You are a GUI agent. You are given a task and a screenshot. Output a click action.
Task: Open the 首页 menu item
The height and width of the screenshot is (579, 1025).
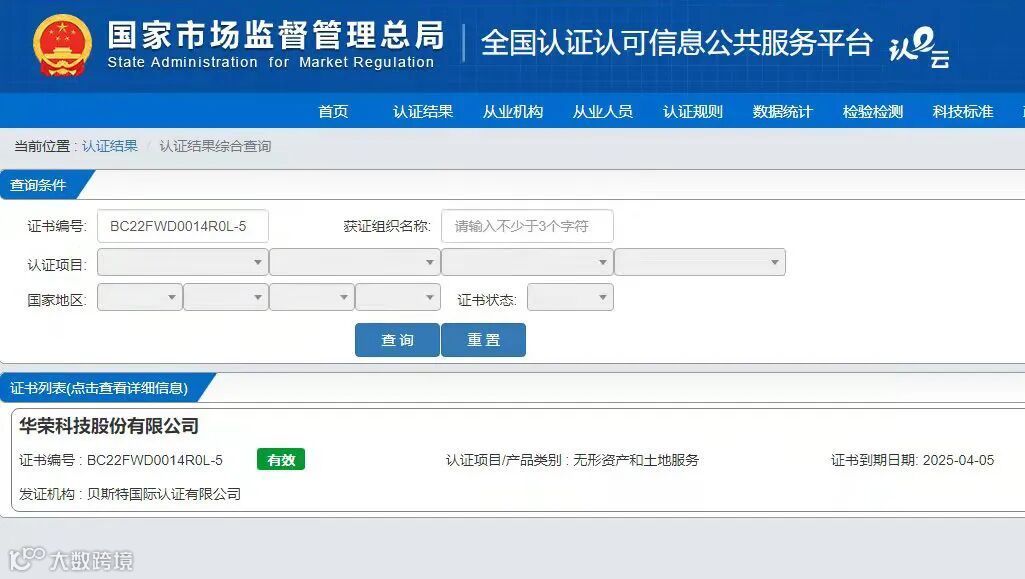[333, 111]
